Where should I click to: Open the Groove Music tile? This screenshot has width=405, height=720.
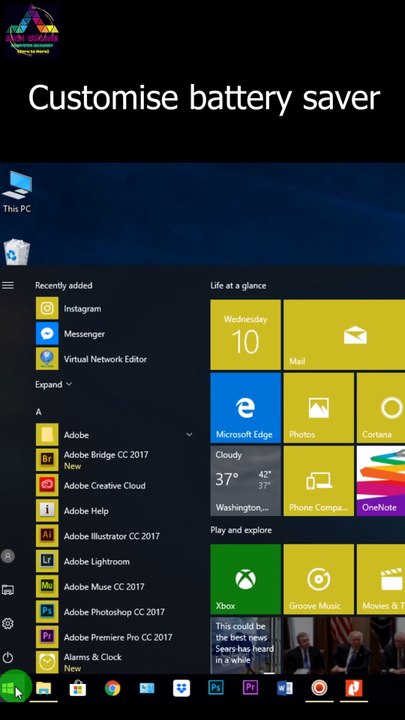319,579
